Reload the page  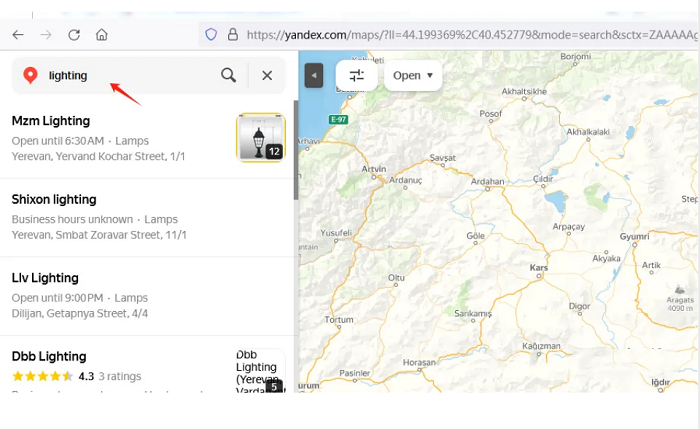pos(74,35)
